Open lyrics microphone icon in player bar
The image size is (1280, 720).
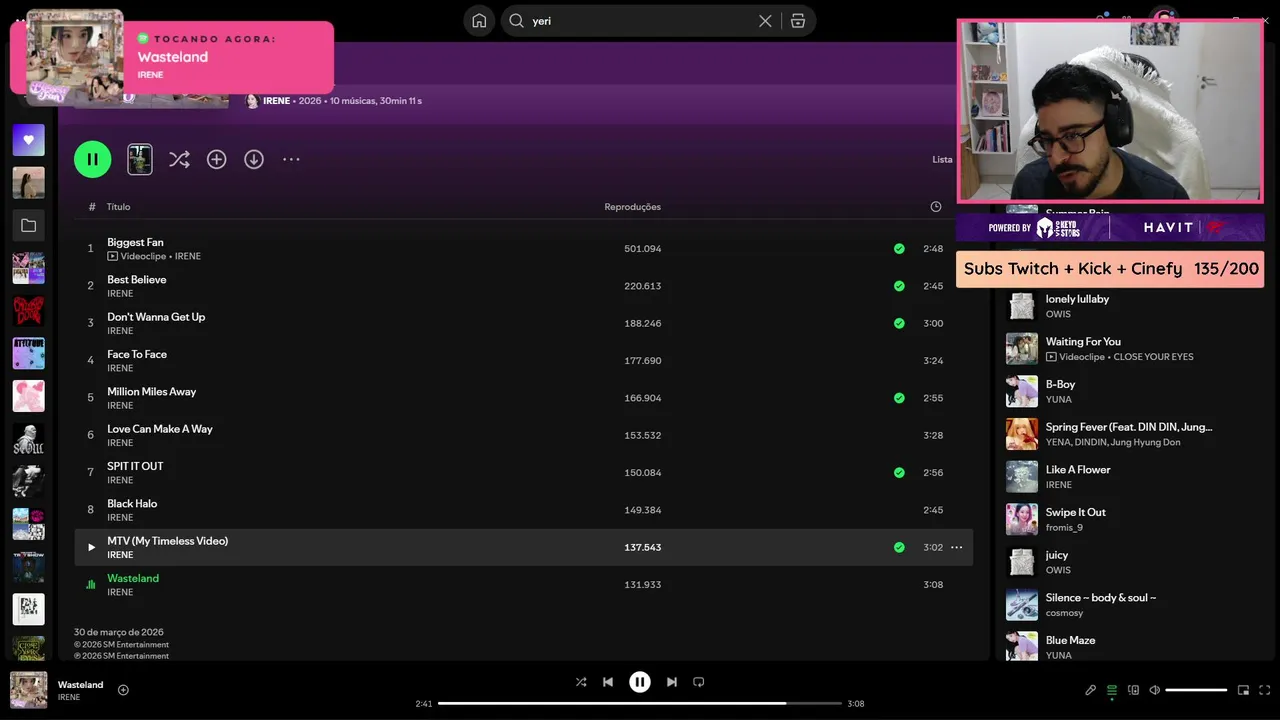tap(1091, 690)
